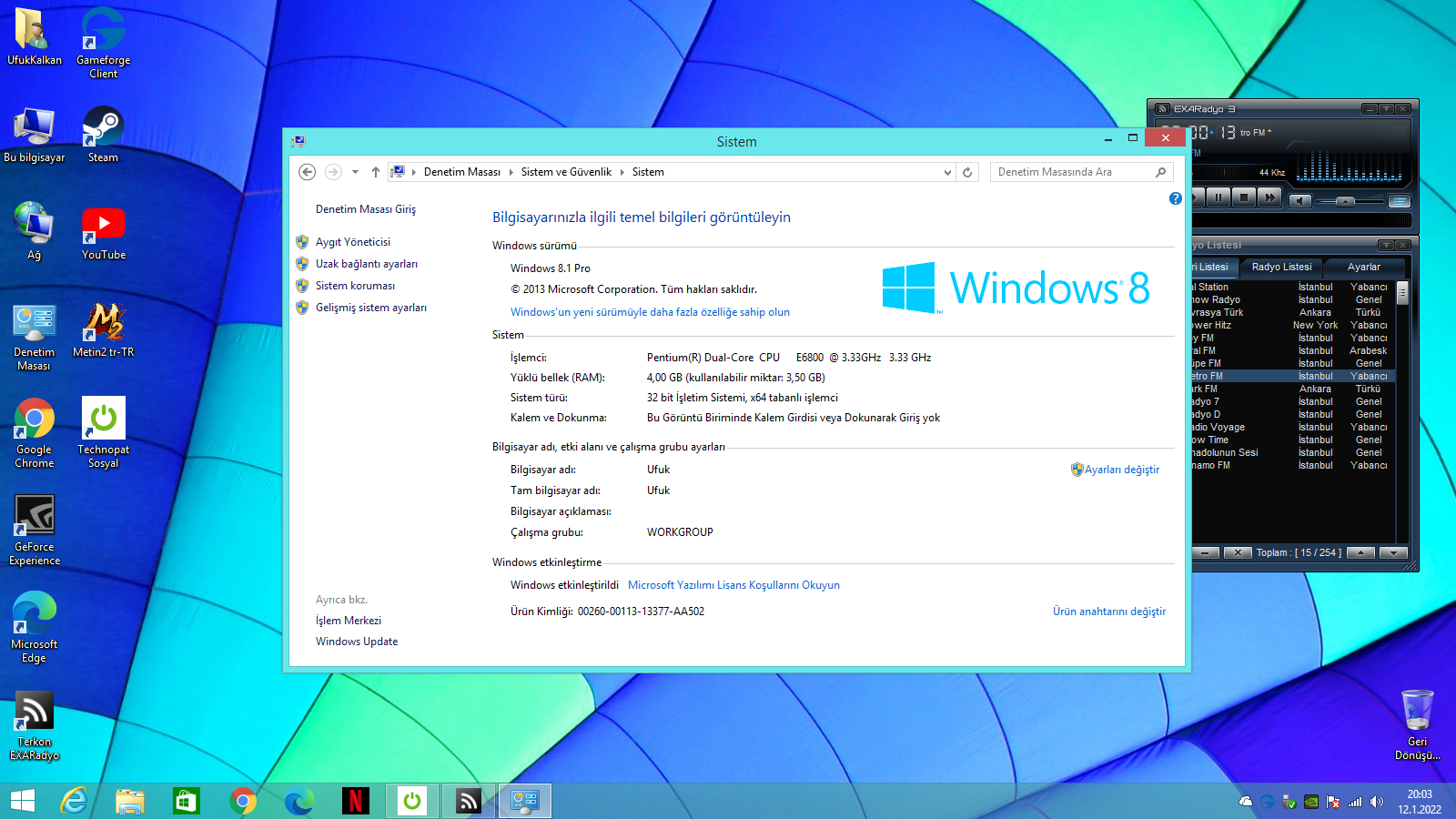The height and width of the screenshot is (819, 1456).
Task: Launch Gameforge Client desktop shortcut
Action: (x=103, y=43)
